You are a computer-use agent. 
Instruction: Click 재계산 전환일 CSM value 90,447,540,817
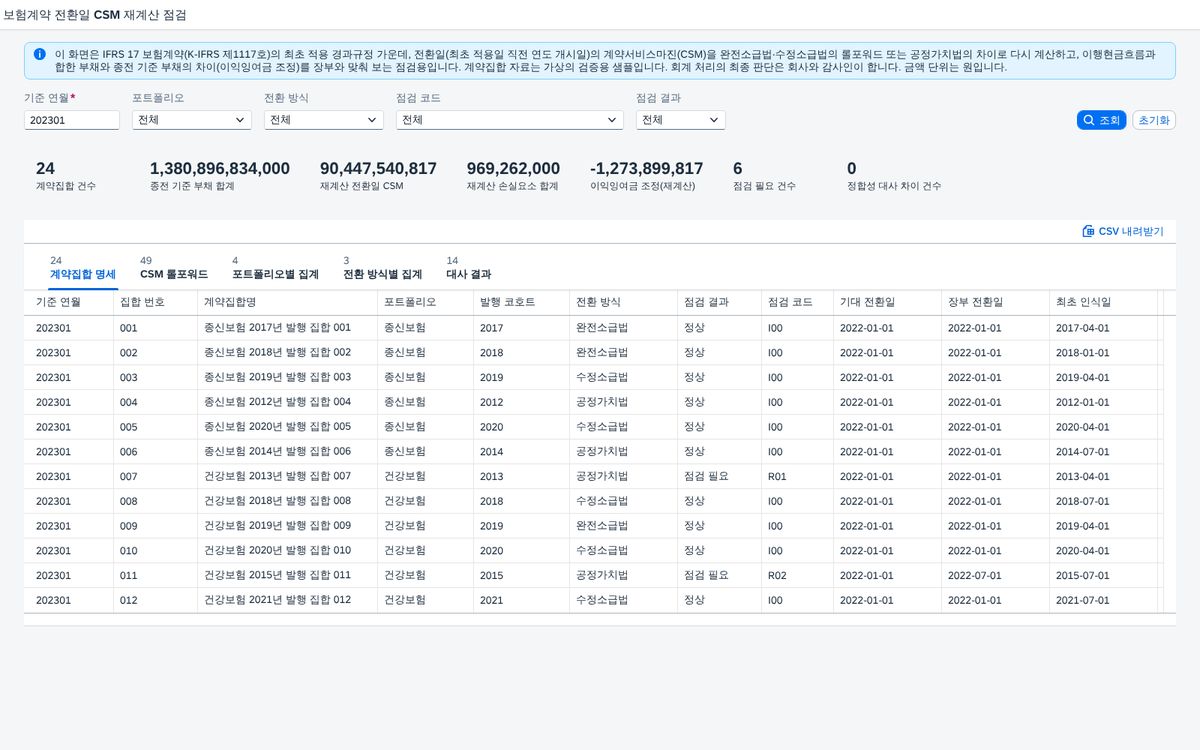(378, 169)
